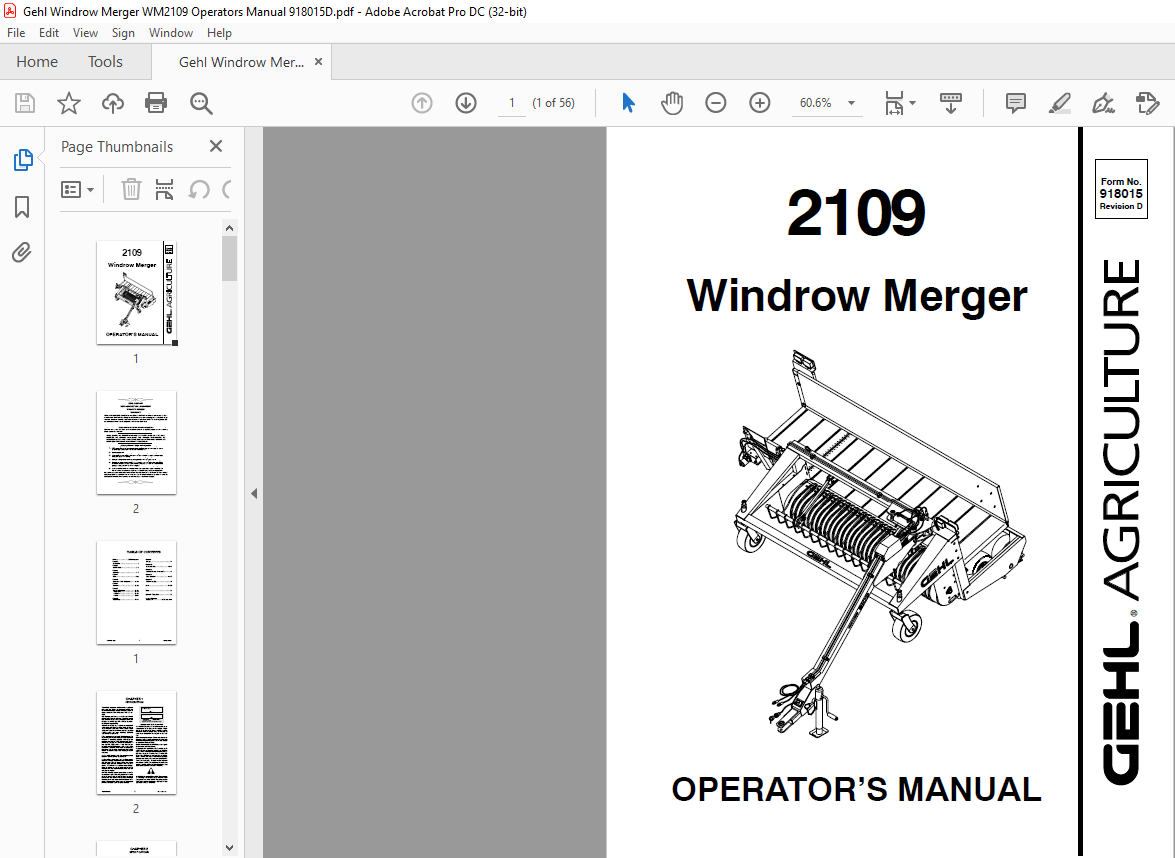The width and height of the screenshot is (1175, 858).
Task: Click the "OPERATOR'S MANUAL" heading
Action: (x=856, y=789)
